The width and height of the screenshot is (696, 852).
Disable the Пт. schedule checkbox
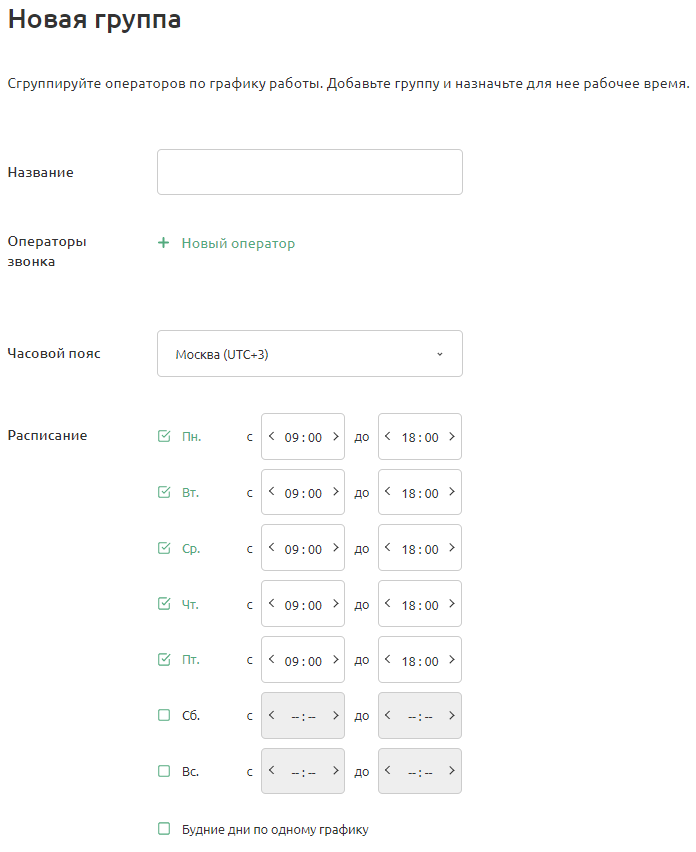click(164, 660)
